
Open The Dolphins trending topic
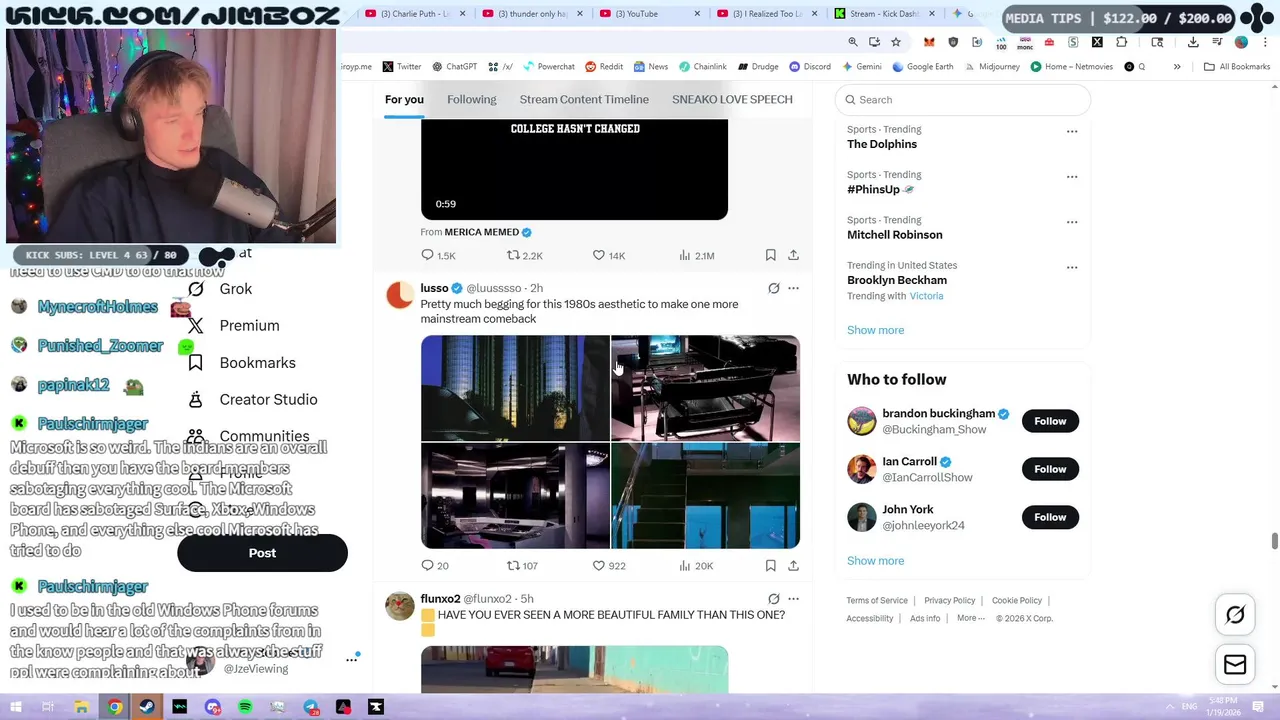[882, 144]
